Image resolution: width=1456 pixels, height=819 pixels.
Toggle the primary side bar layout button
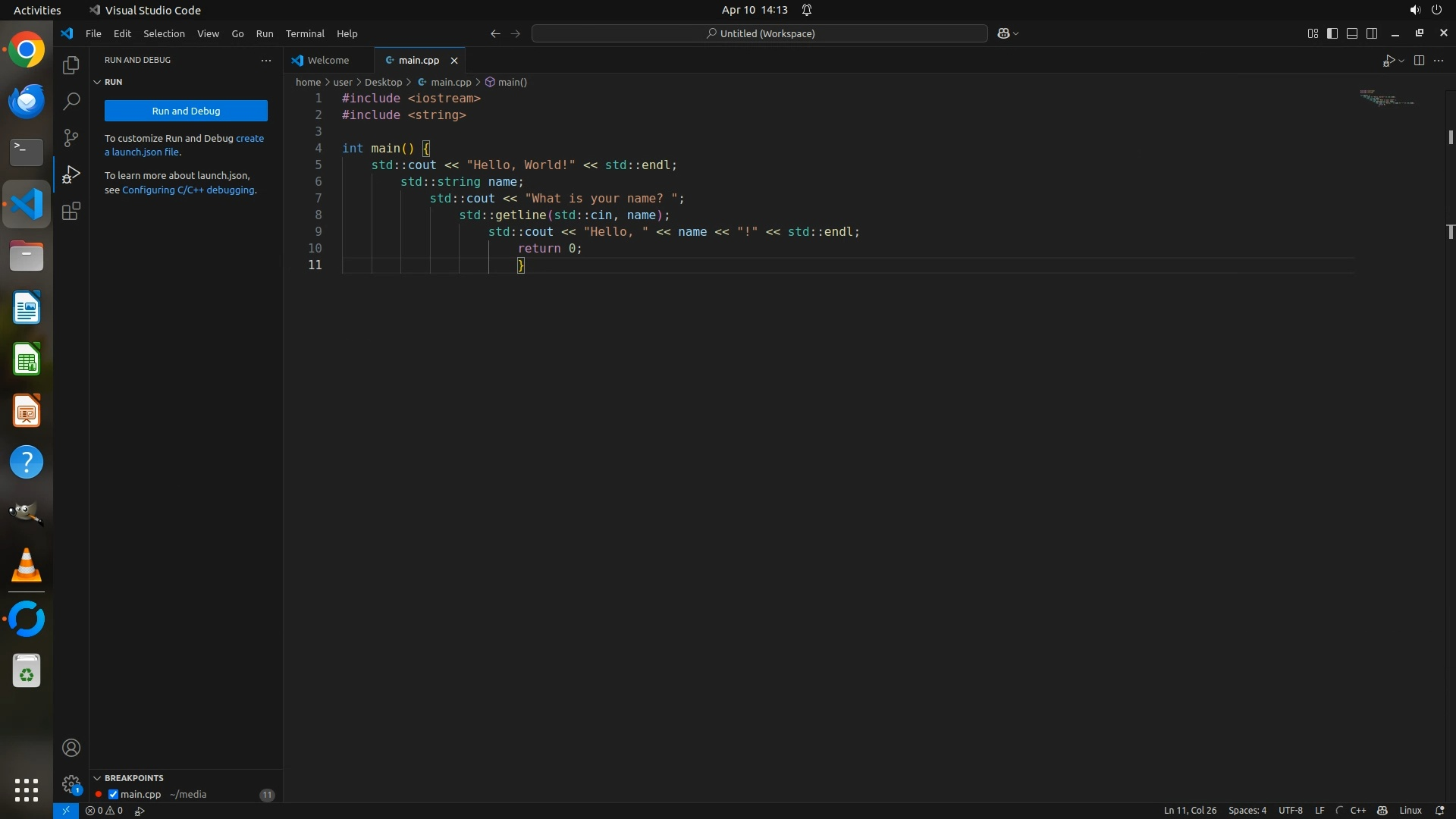1332,33
